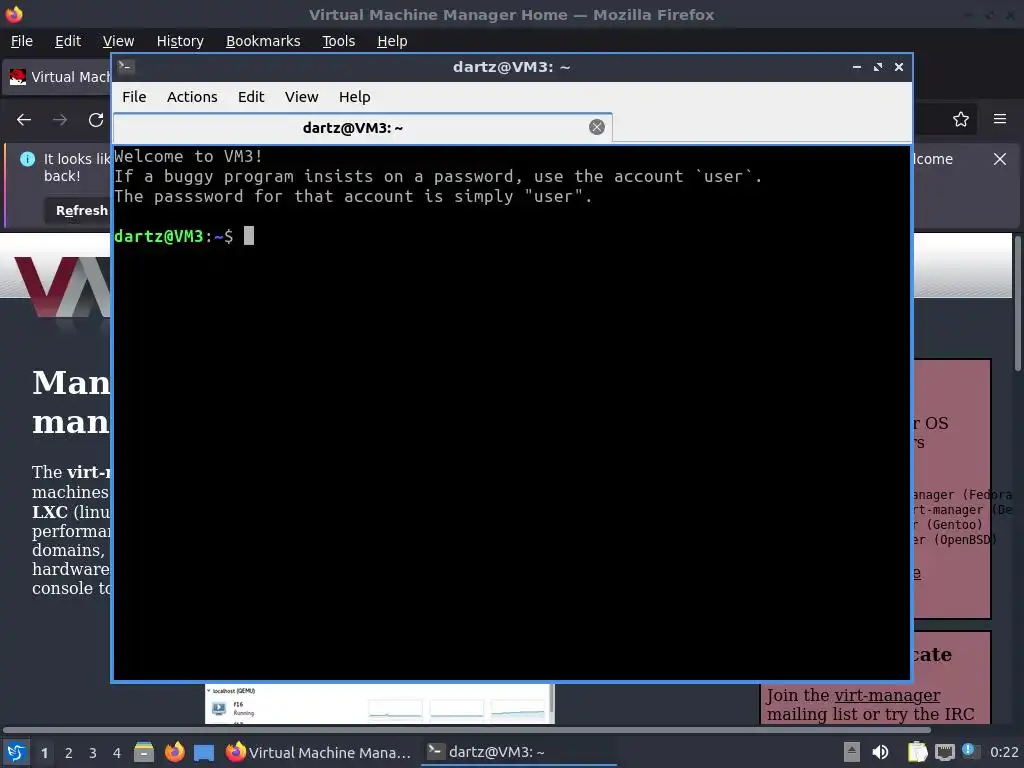Click the Refresh Firefox button

(77, 210)
